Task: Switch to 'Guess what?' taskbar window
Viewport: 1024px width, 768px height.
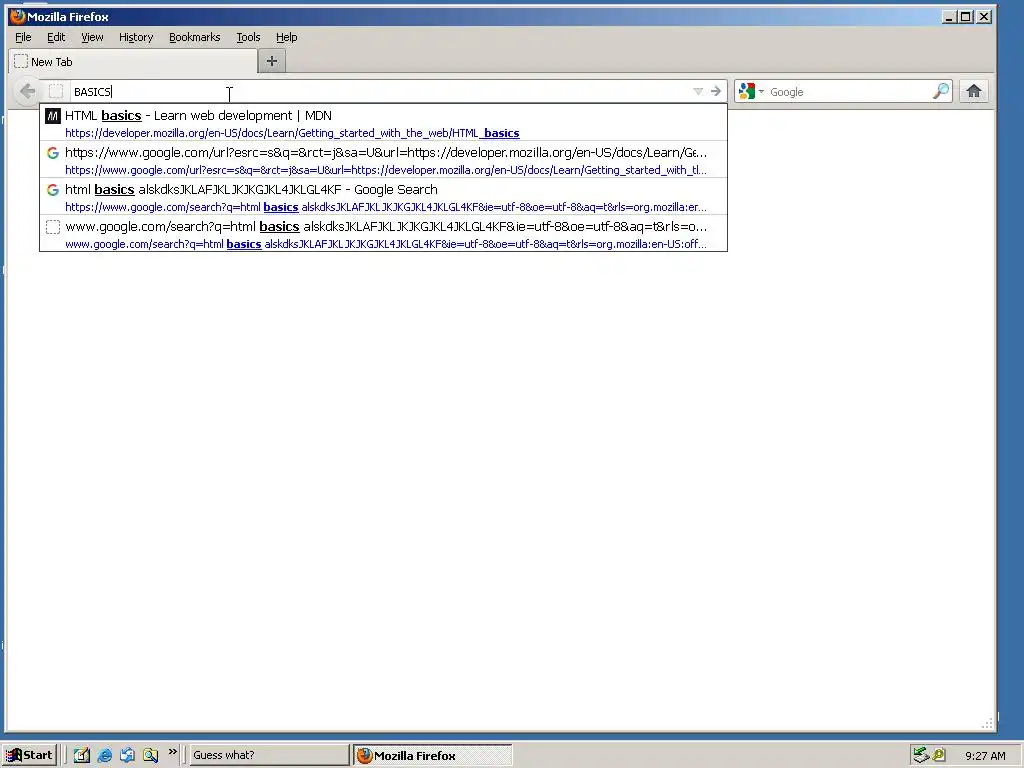Action: pyautogui.click(x=268, y=755)
